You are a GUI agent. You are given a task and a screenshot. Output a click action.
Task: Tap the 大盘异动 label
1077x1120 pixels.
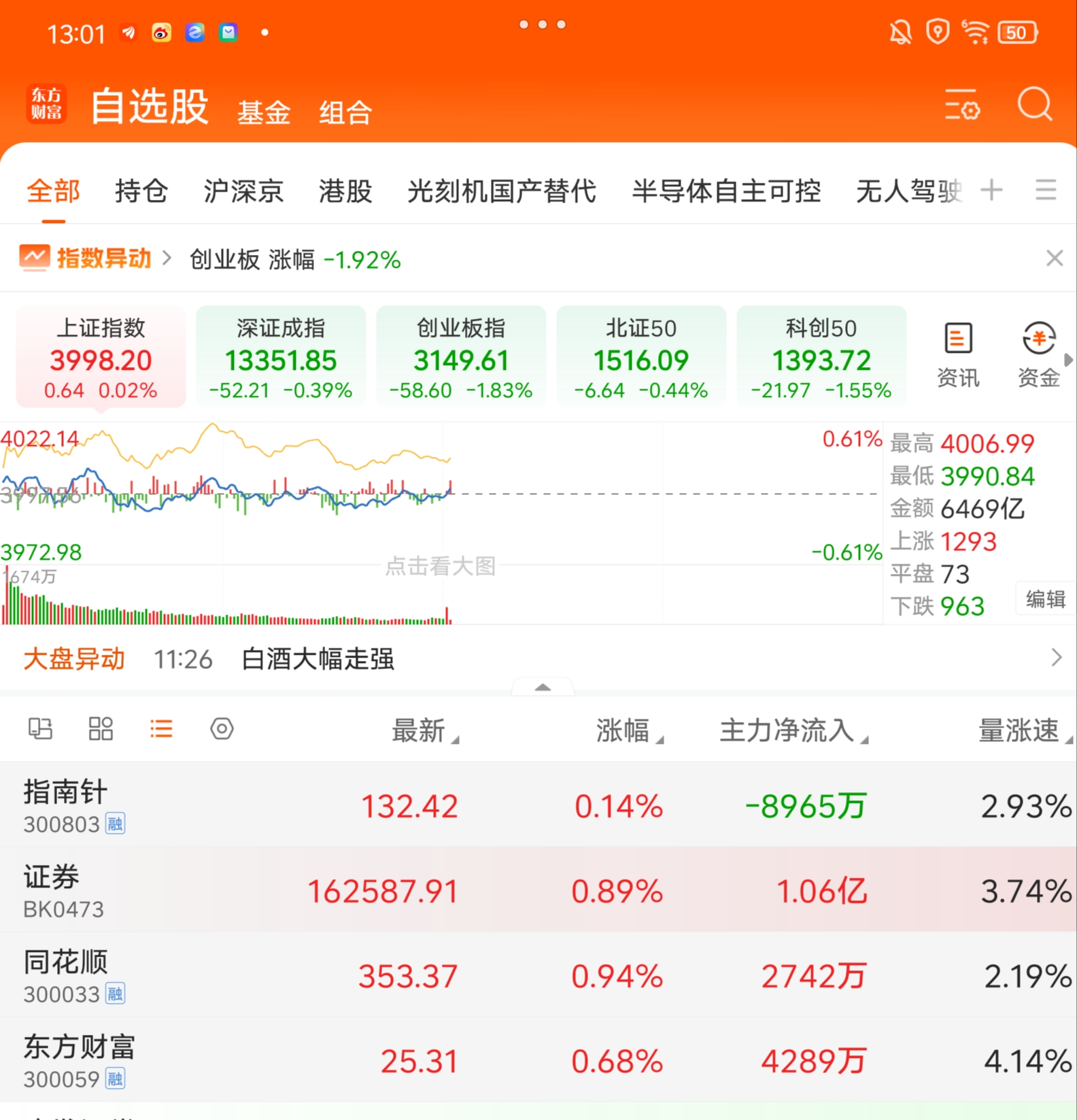coord(74,659)
